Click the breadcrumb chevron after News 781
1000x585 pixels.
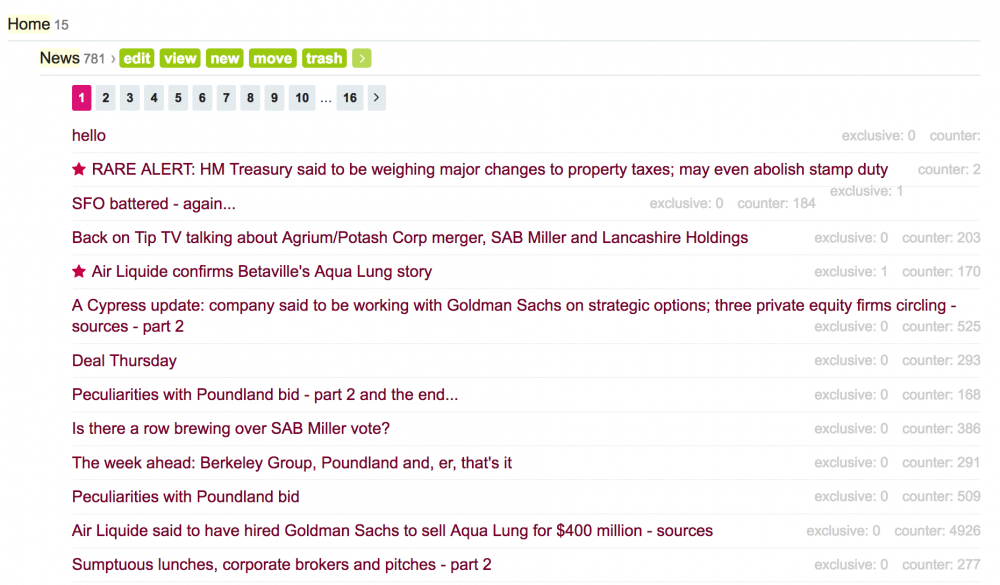114,58
